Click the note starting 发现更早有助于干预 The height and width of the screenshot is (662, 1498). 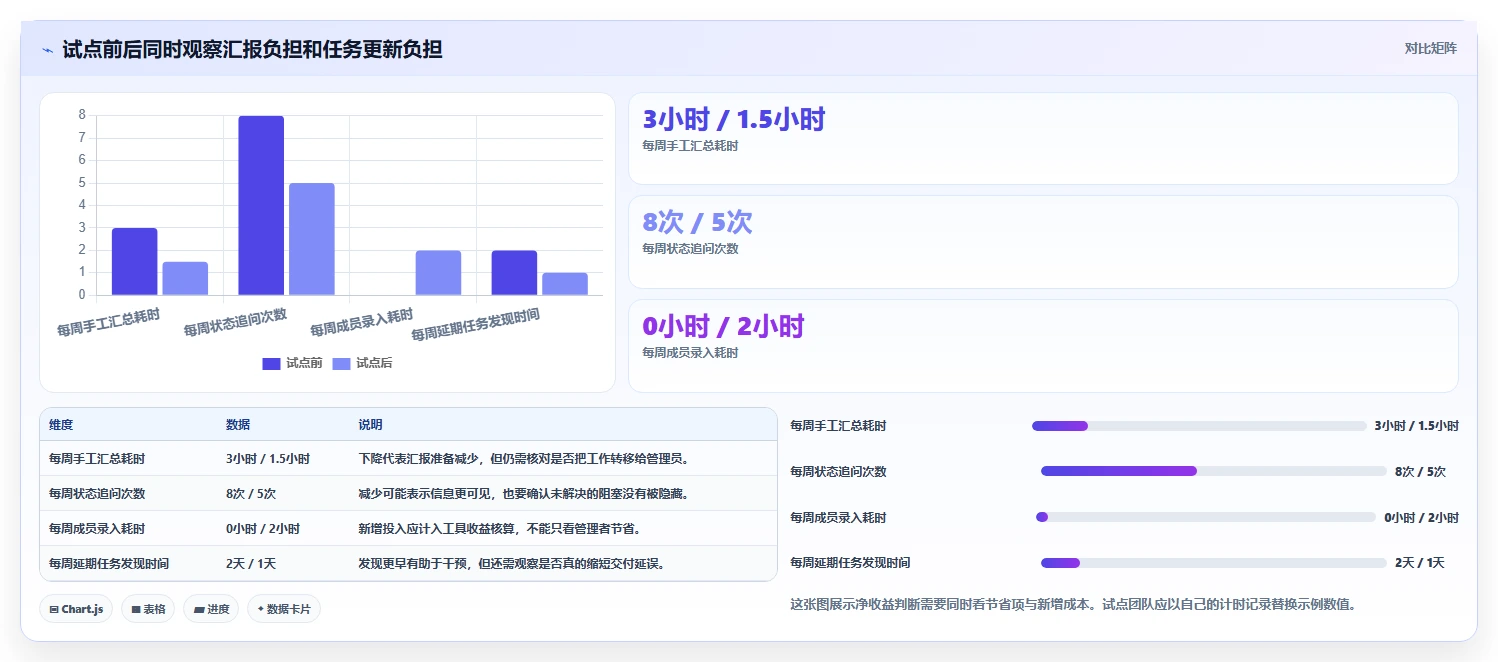(511, 564)
